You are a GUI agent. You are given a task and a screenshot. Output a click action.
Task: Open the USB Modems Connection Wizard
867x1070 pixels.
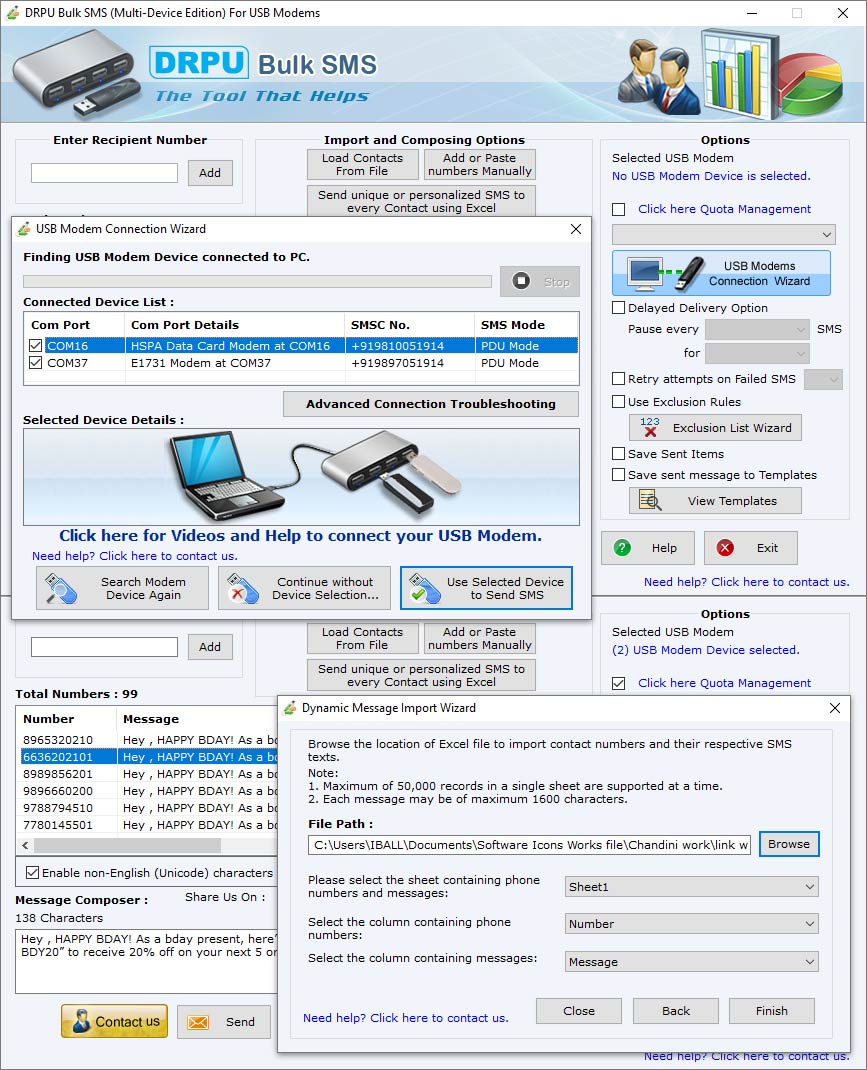pyautogui.click(x=722, y=270)
